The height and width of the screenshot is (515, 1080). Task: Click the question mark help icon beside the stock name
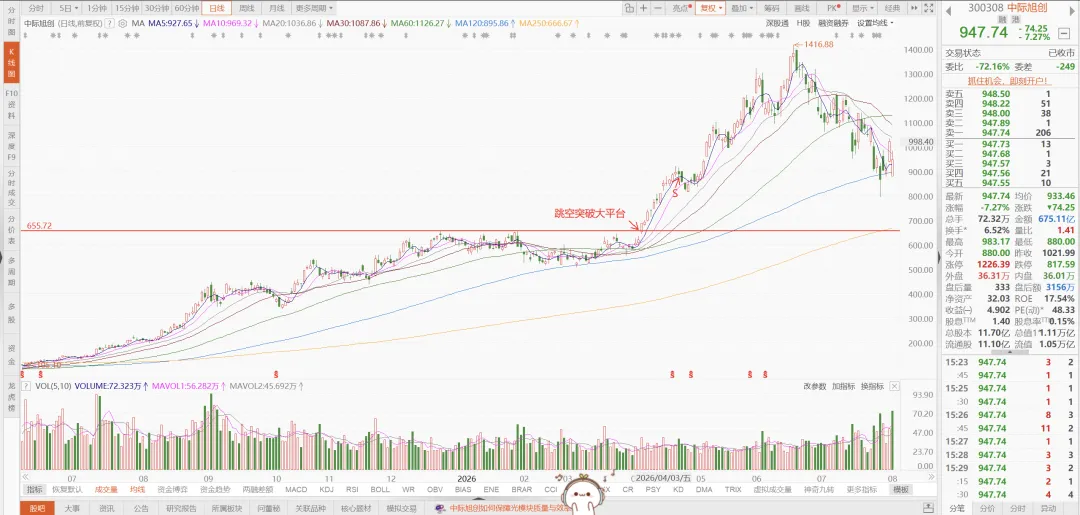(109, 23)
